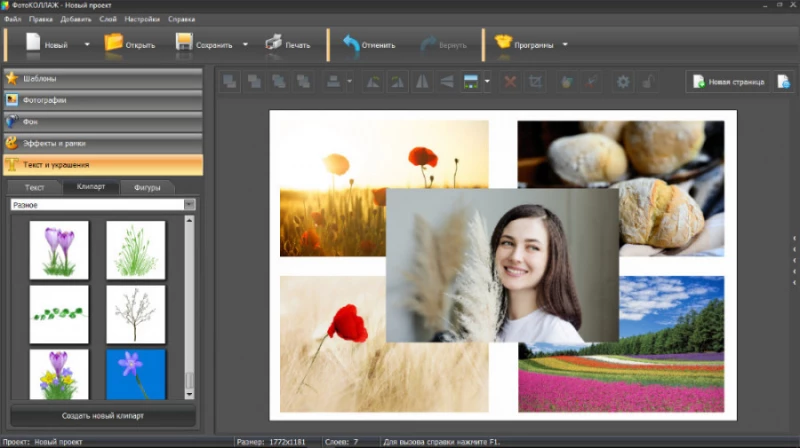
Task: Open the Программы dropdown arrow
Action: pyautogui.click(x=565, y=44)
